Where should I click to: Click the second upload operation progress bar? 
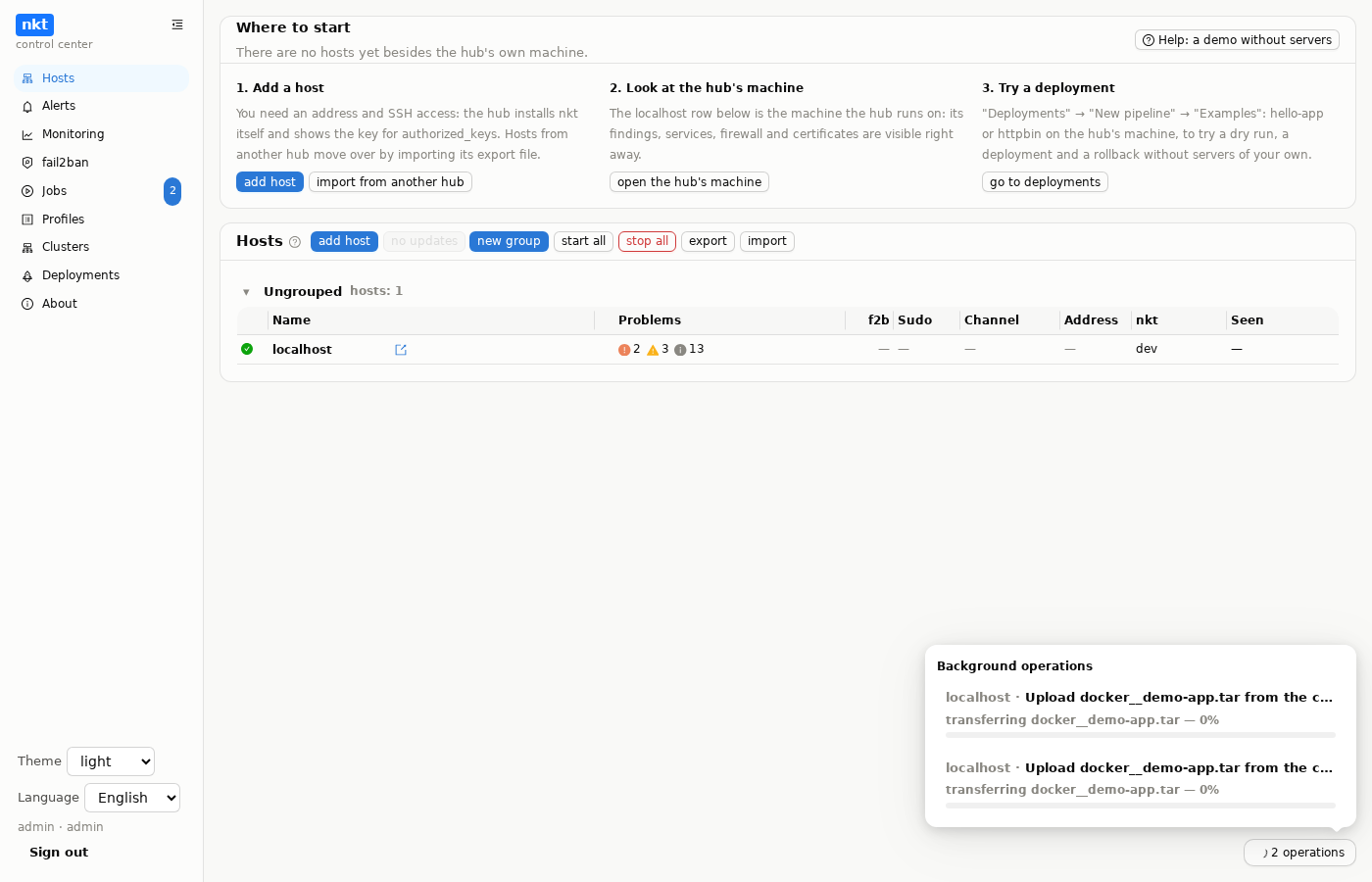pos(1141,806)
